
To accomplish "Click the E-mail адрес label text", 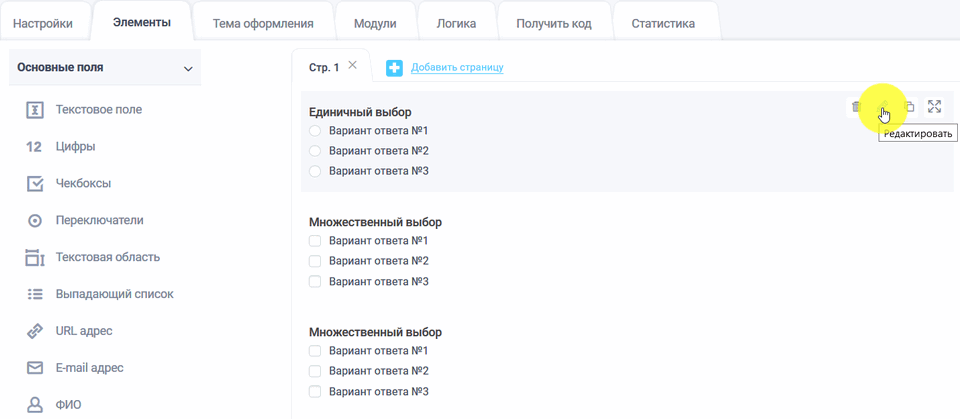I will tap(89, 368).
